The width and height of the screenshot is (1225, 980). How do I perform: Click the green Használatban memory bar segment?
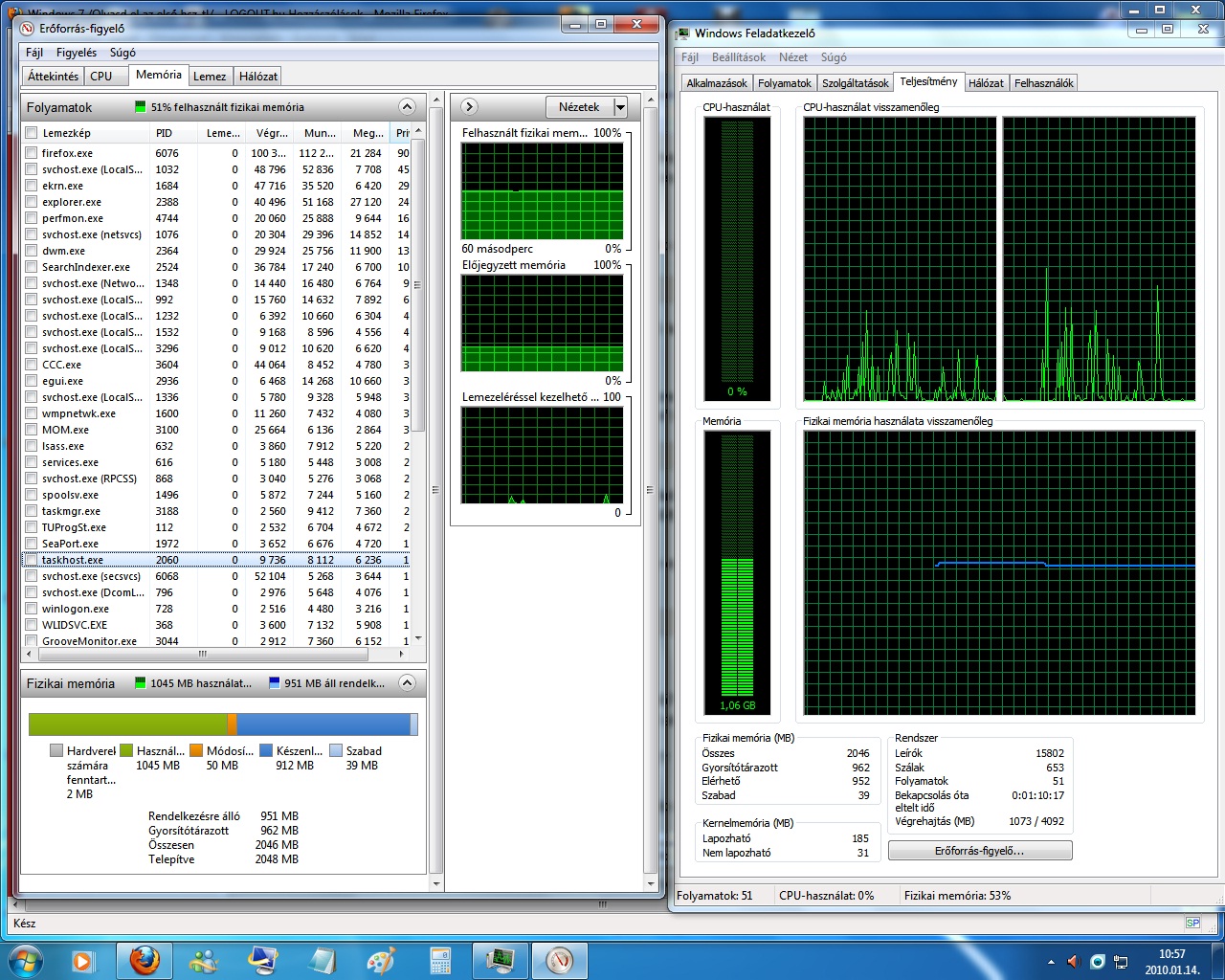[128, 724]
